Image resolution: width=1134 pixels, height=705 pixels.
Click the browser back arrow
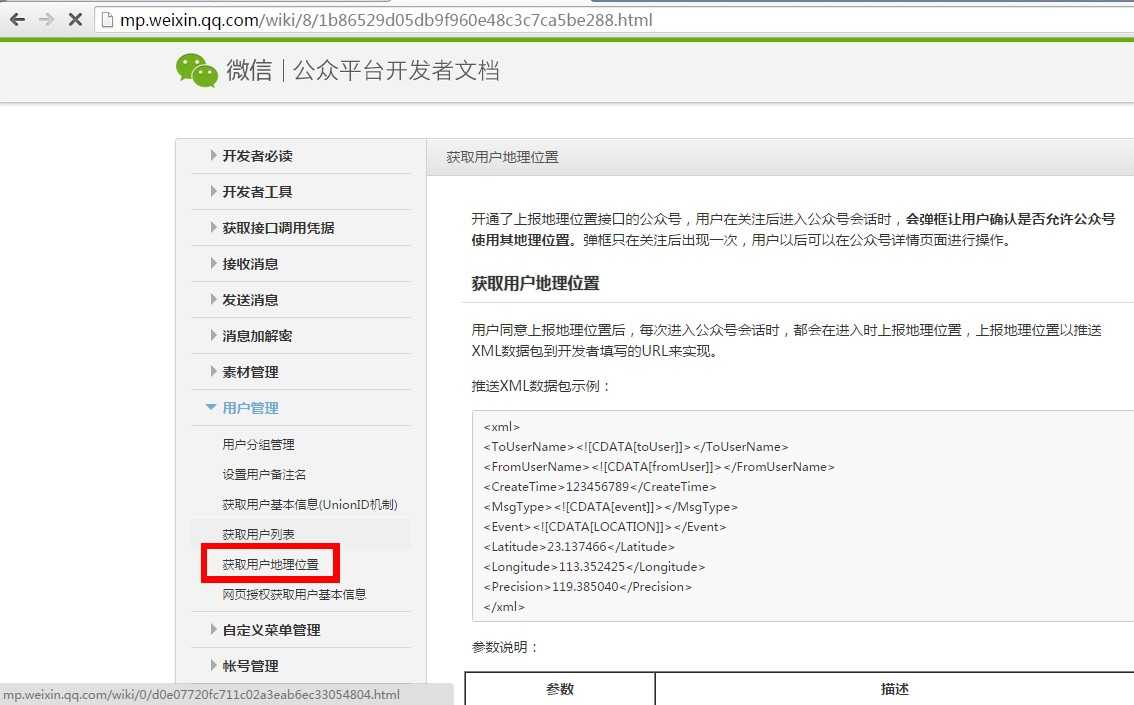click(x=17, y=20)
